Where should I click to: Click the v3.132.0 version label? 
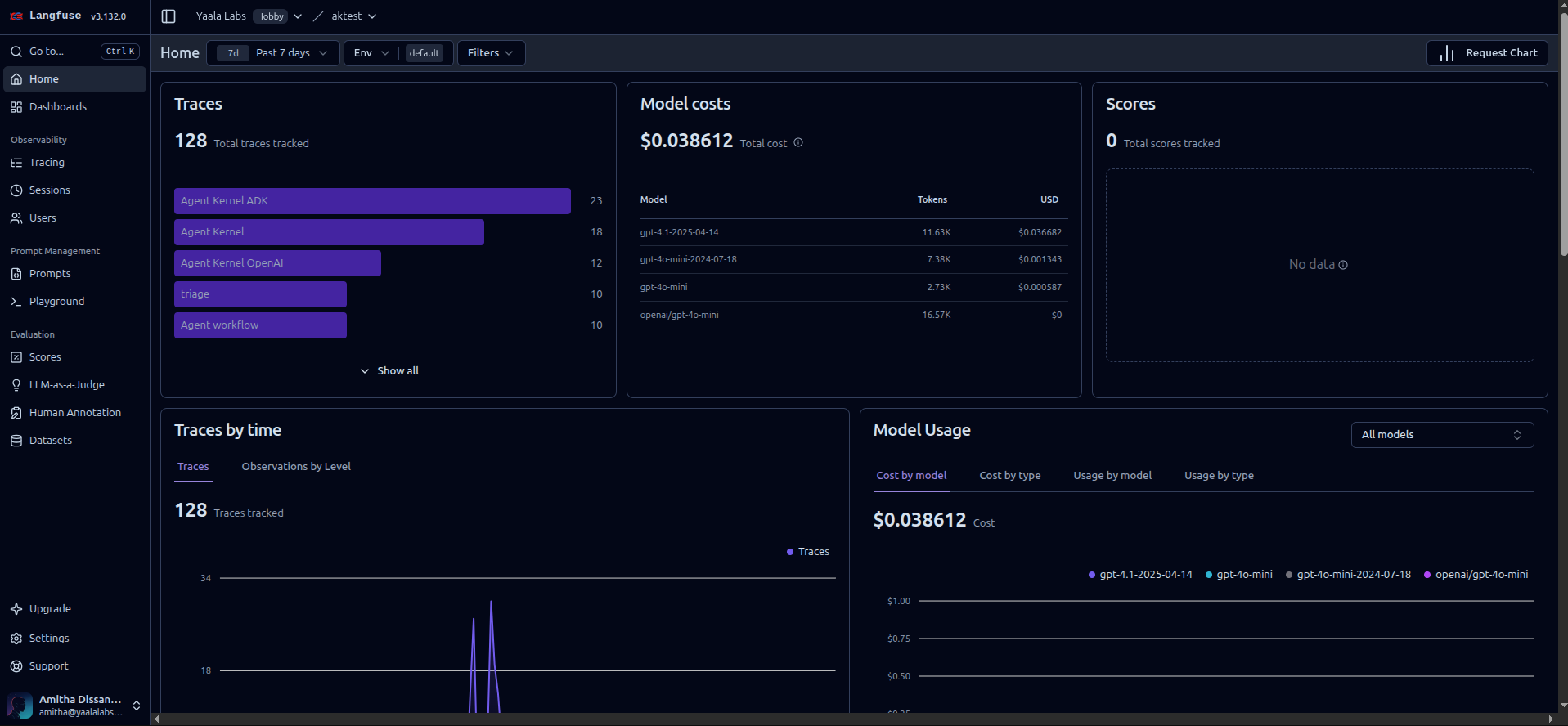108,16
